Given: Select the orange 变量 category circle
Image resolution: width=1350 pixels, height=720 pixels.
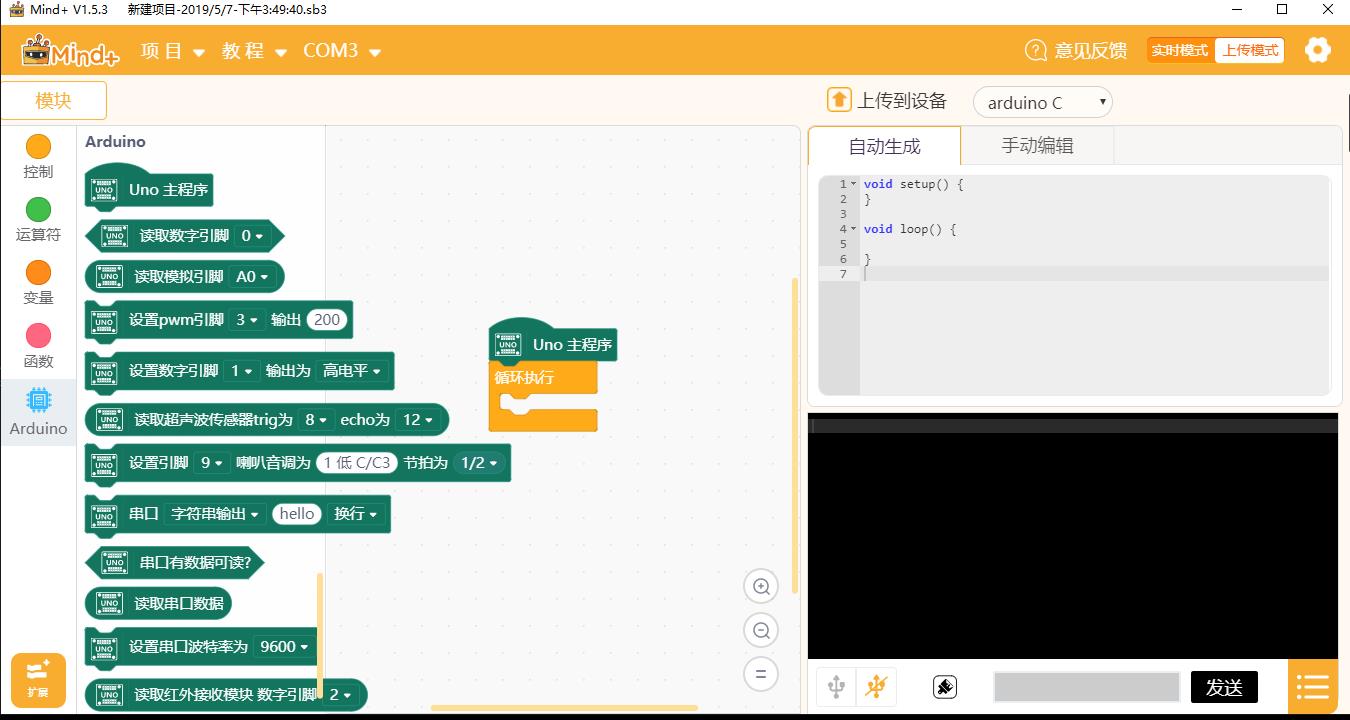Looking at the screenshot, I should 38,272.
